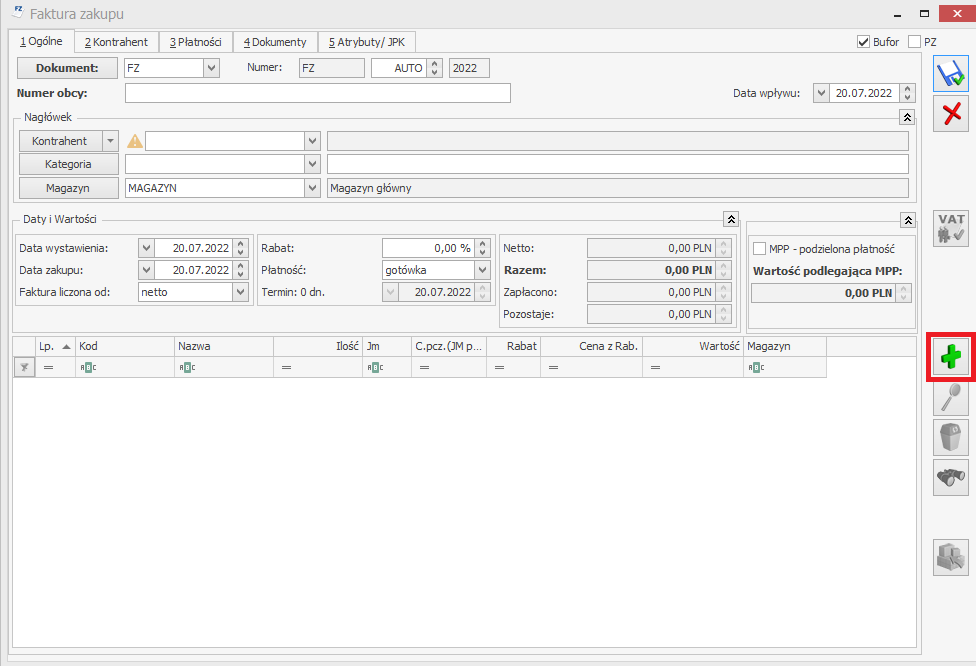This screenshot has height=666, width=976.
Task: Collapse the Nagłówek section
Action: [906, 117]
